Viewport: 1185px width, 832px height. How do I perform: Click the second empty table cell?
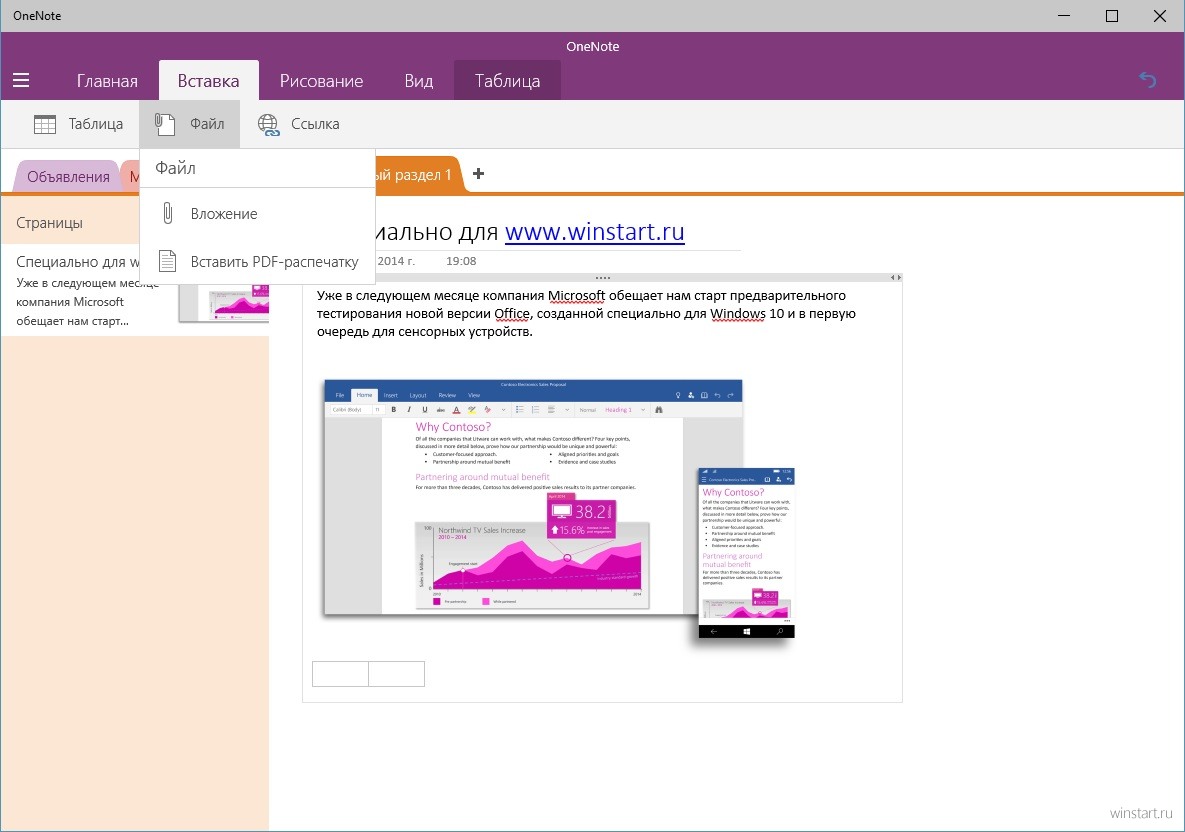click(x=397, y=674)
